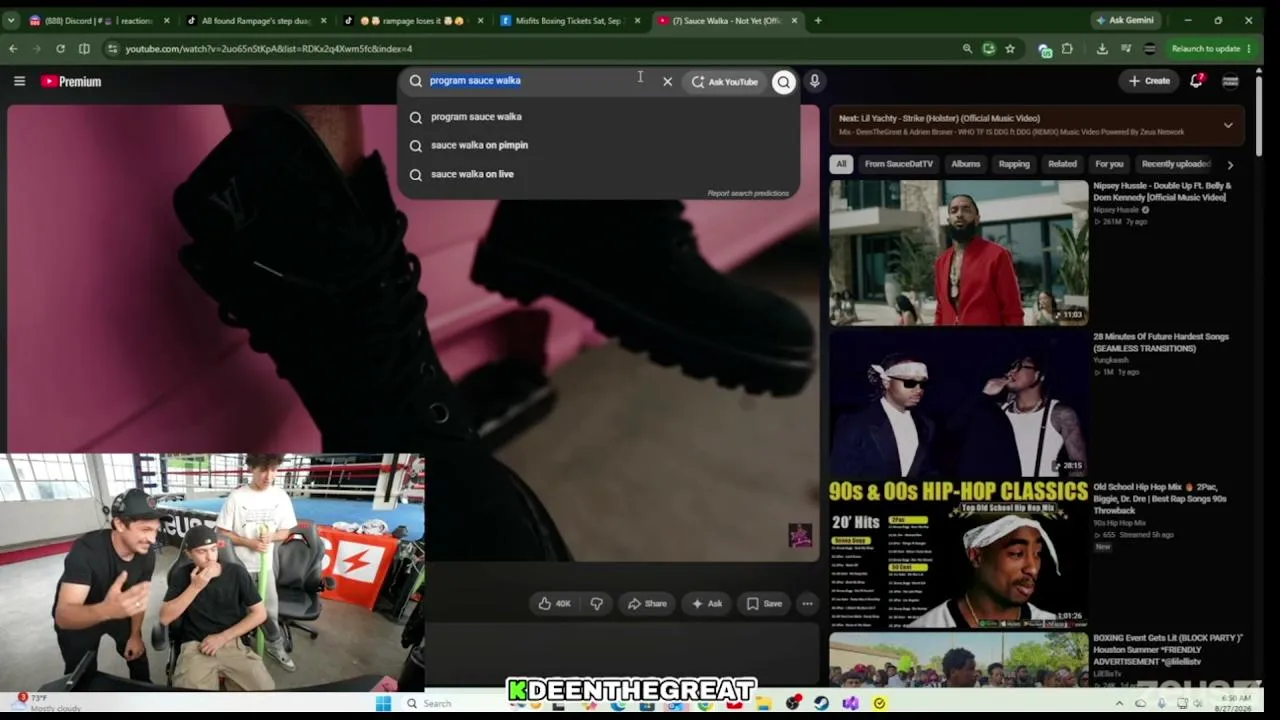Save the video to a playlist

[x=764, y=603]
